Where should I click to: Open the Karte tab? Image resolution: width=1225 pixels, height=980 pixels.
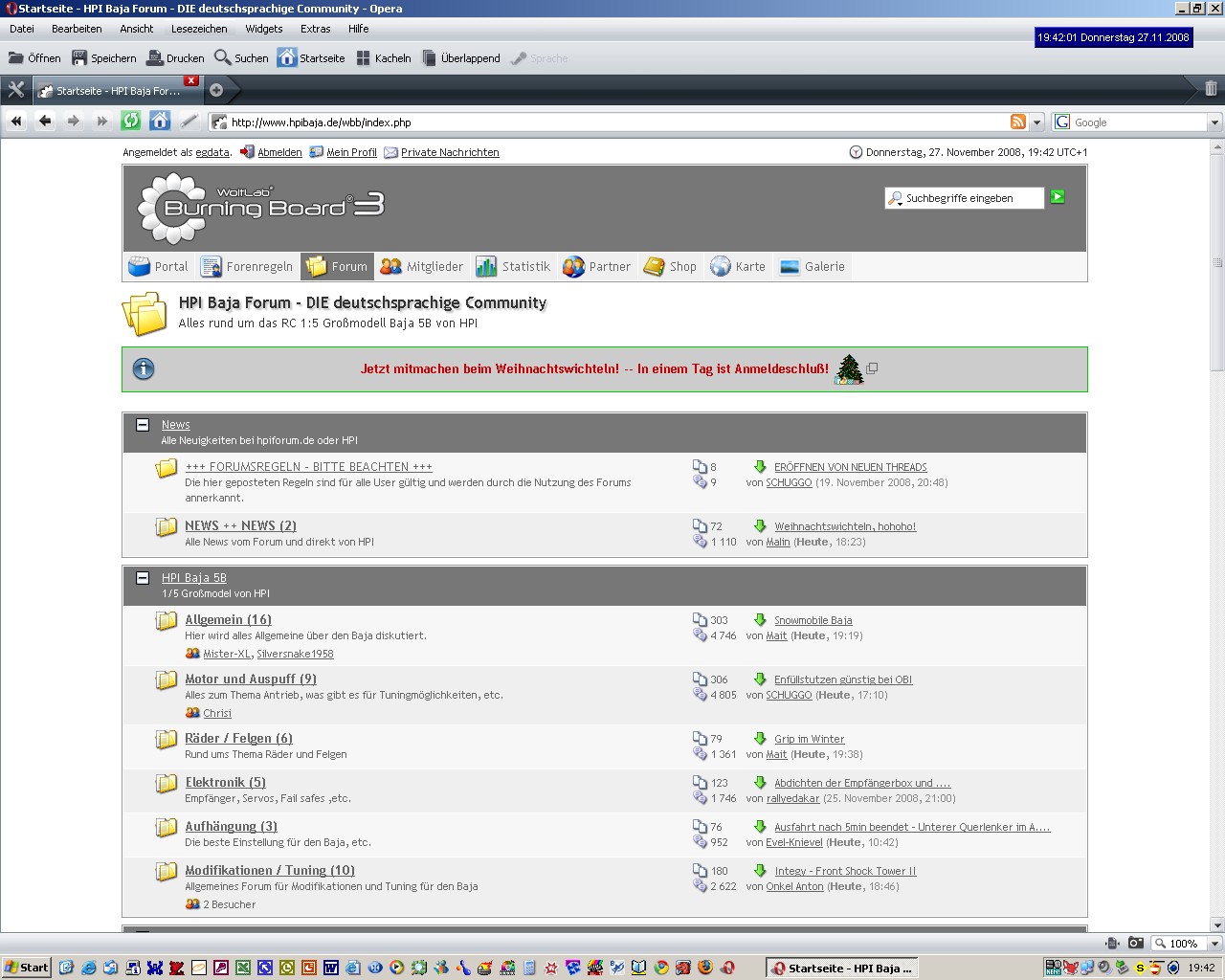[x=738, y=267]
